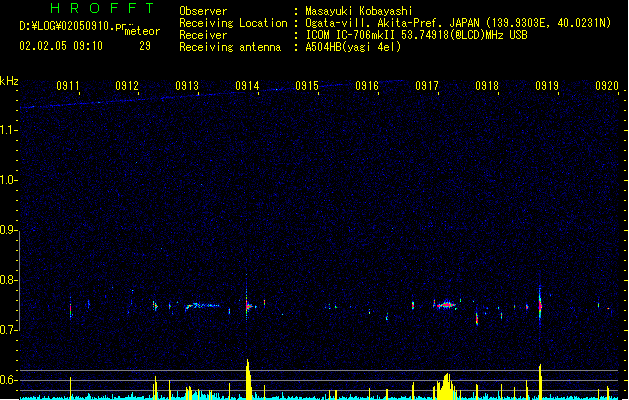
Task: Click the 'Receiving antenna' label
Action: coord(230,47)
